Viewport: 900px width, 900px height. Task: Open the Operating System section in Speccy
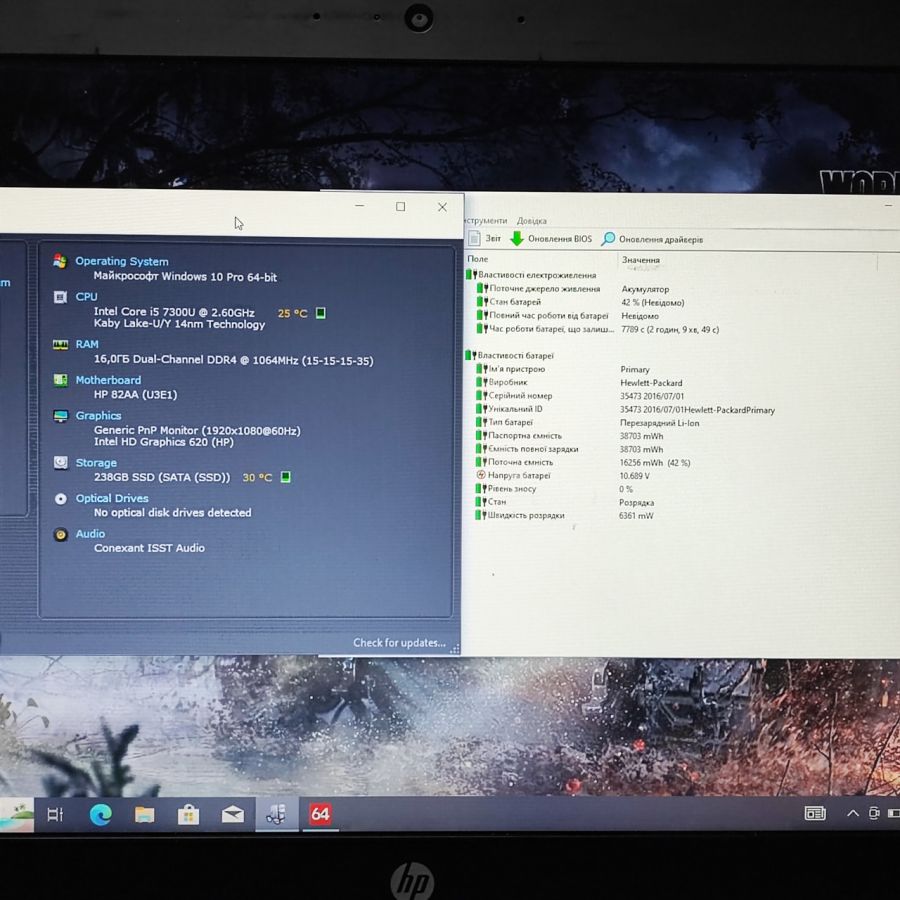click(x=122, y=261)
